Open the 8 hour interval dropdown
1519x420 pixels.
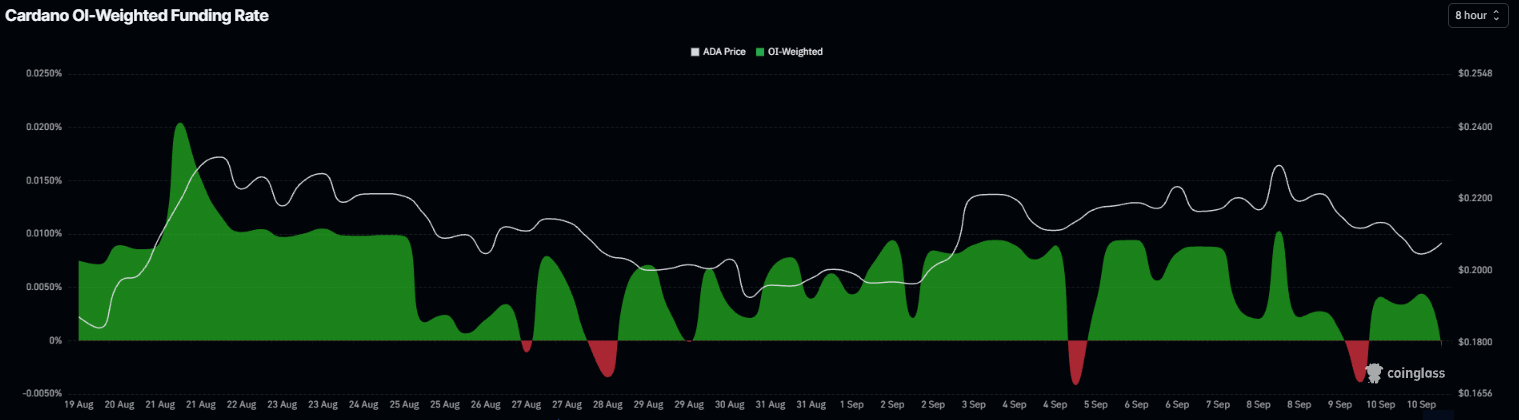1478,15
